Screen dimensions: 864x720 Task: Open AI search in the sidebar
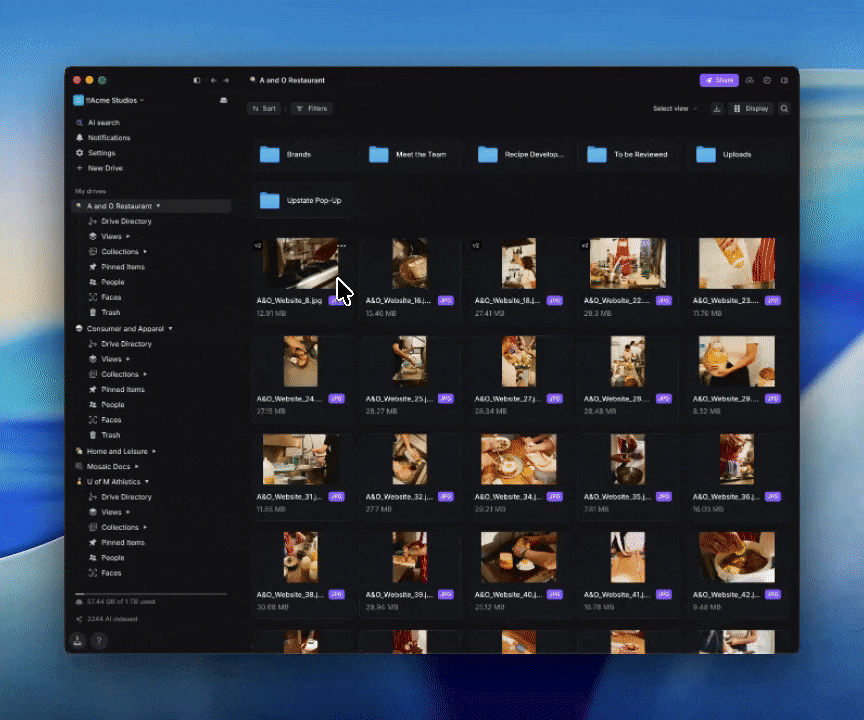coord(103,122)
